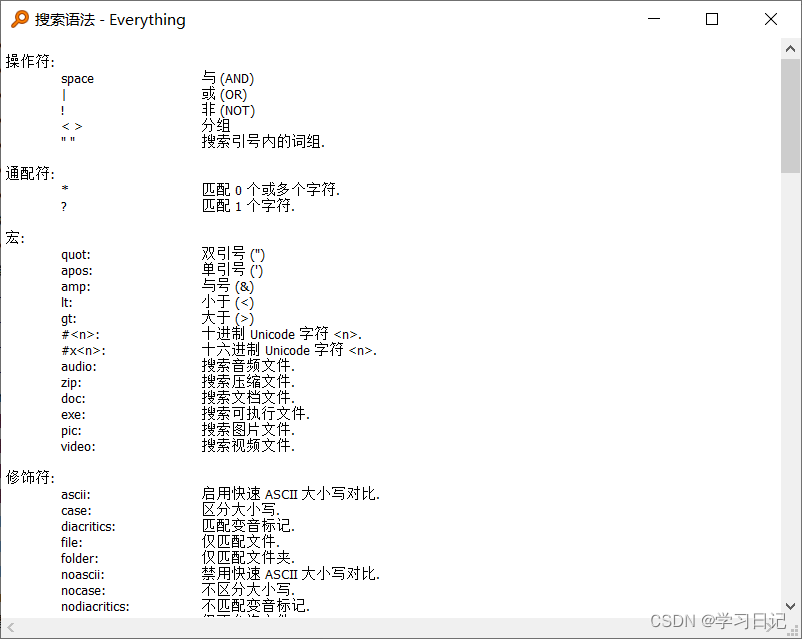
Task: Click the doc: document search macro entry
Action: pos(72,398)
